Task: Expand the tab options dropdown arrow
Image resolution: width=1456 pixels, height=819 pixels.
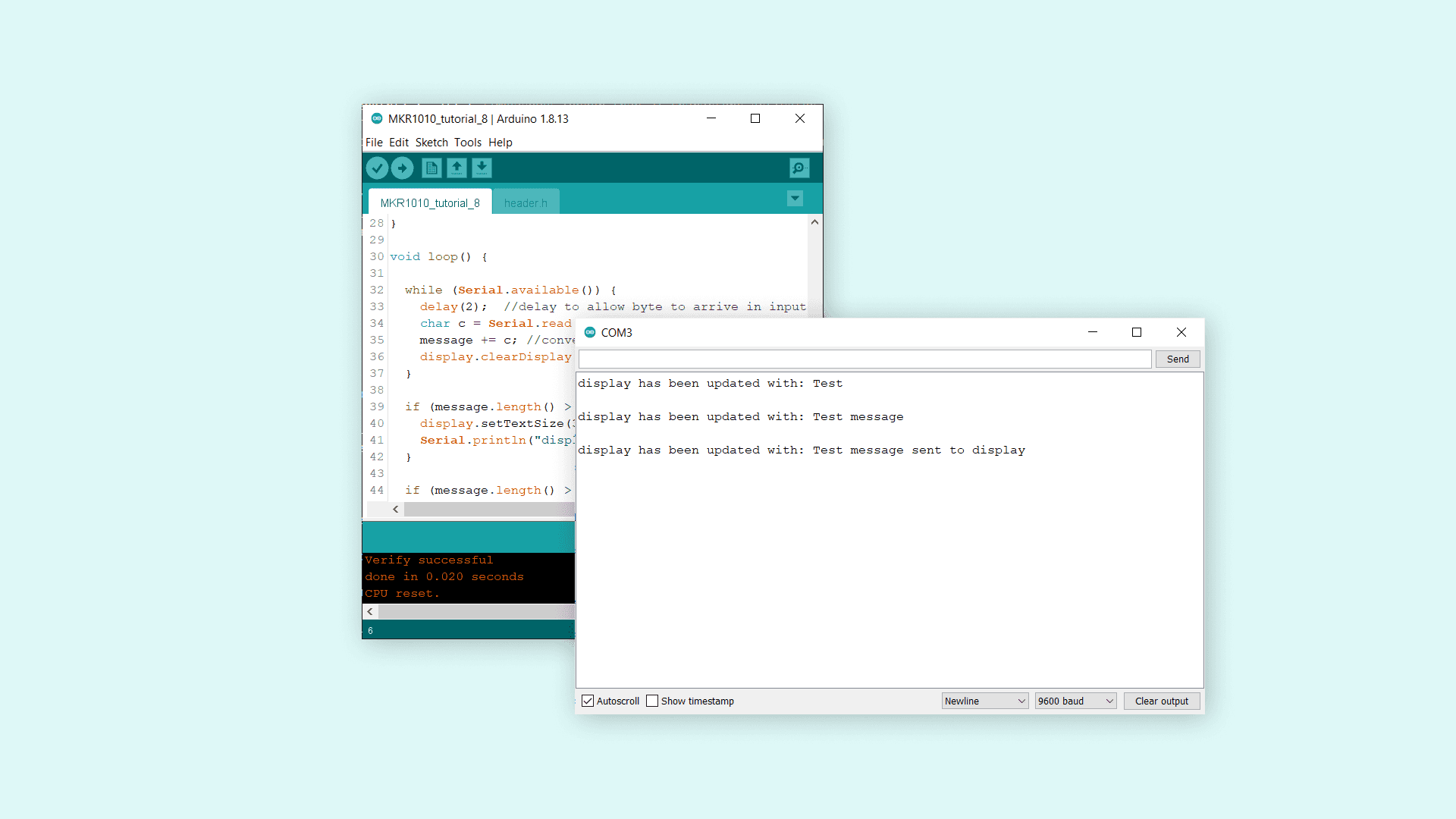Action: click(x=795, y=199)
